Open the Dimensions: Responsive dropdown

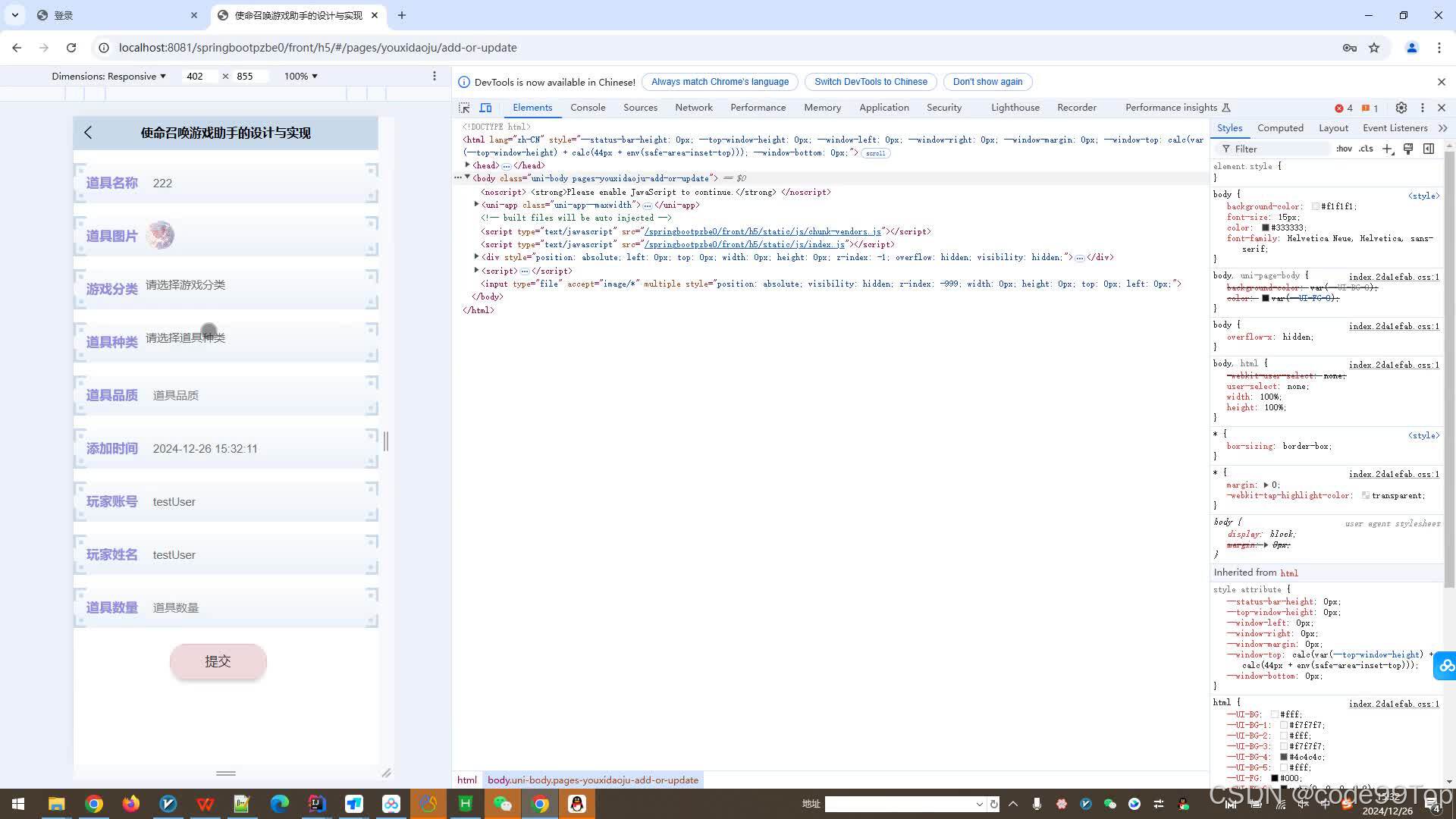click(108, 76)
